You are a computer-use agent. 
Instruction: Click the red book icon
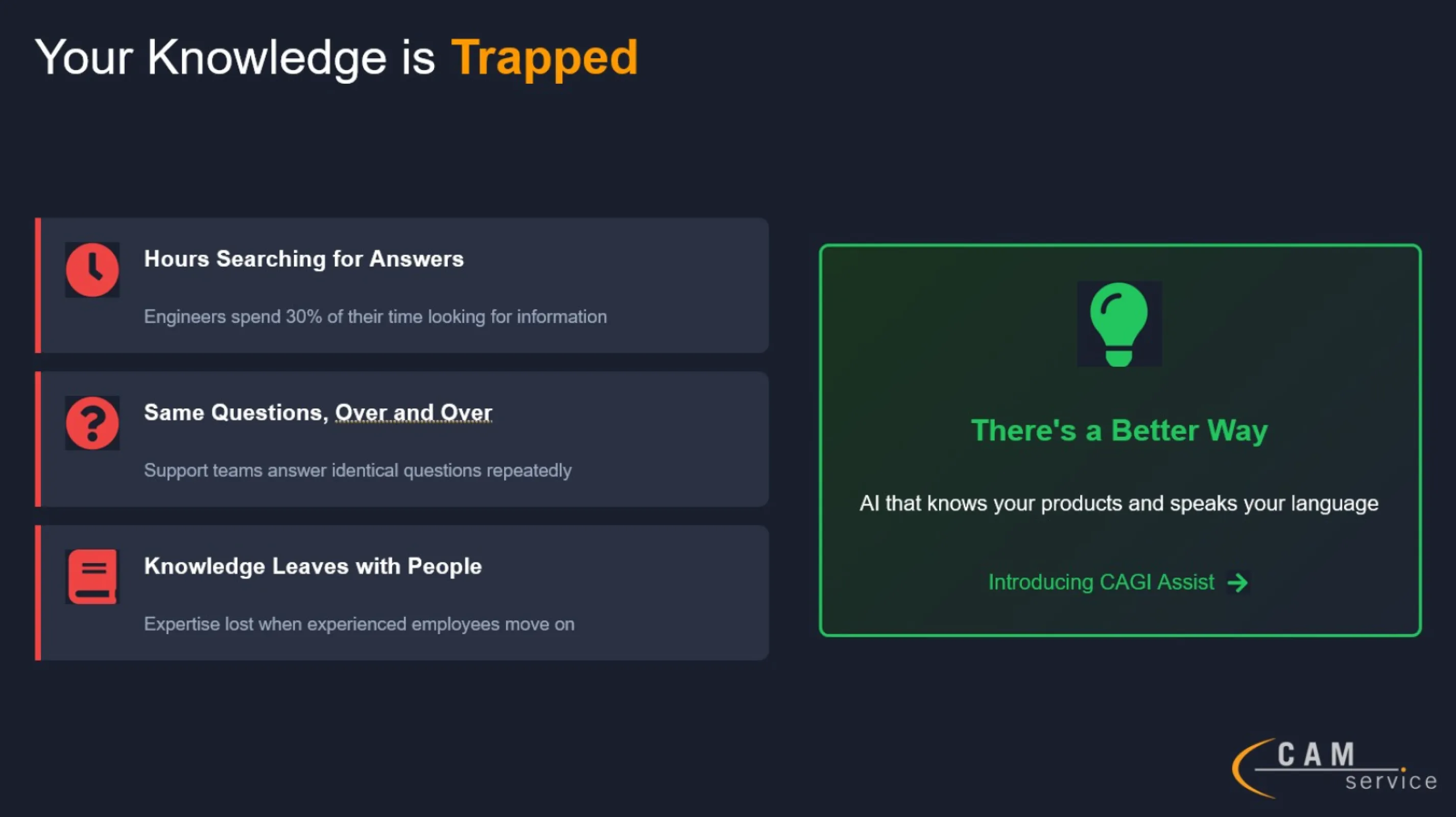click(92, 577)
